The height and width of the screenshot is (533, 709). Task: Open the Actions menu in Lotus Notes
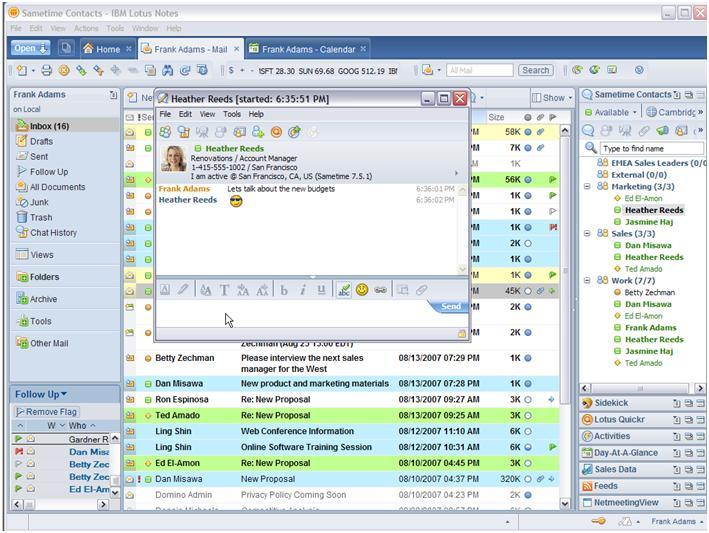click(86, 28)
